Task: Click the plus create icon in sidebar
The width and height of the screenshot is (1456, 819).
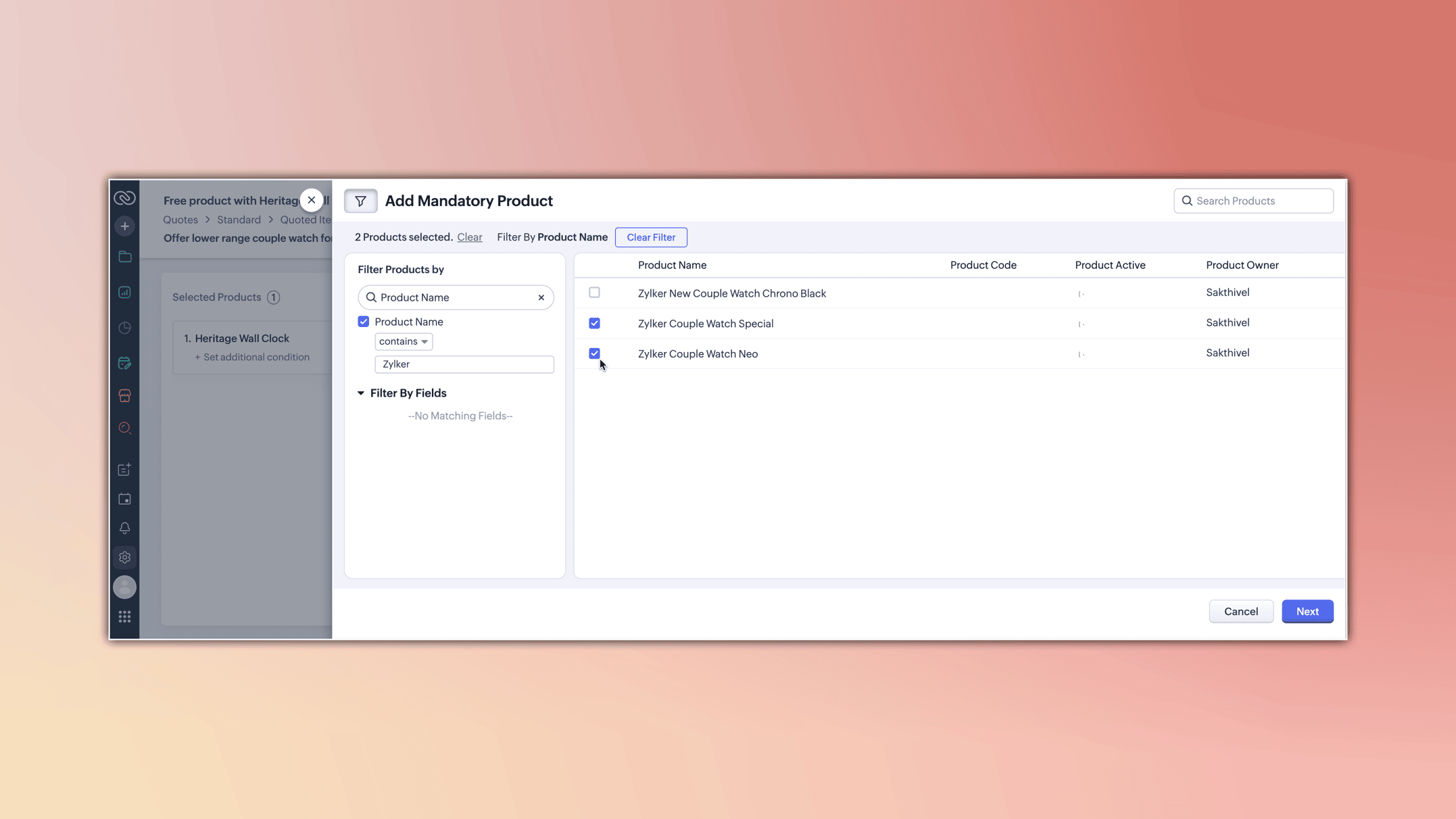Action: point(124,226)
